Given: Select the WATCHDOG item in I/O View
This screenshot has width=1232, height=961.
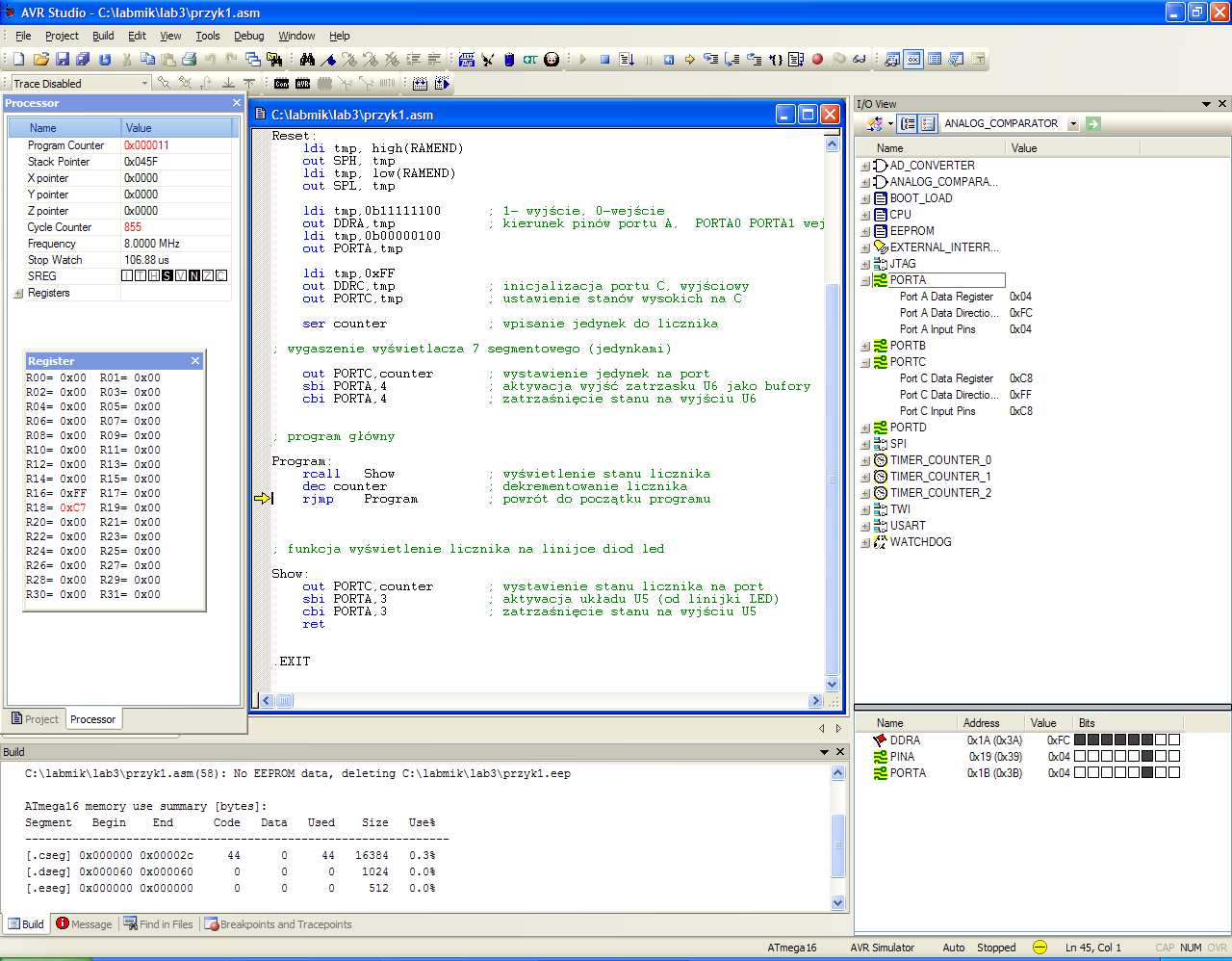Looking at the screenshot, I should tap(920, 542).
